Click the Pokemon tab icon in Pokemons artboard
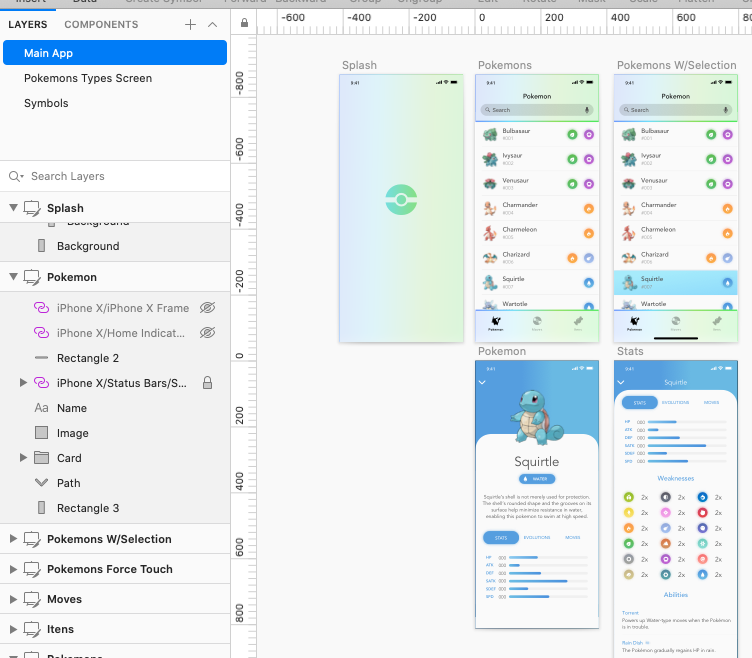 (x=496, y=322)
